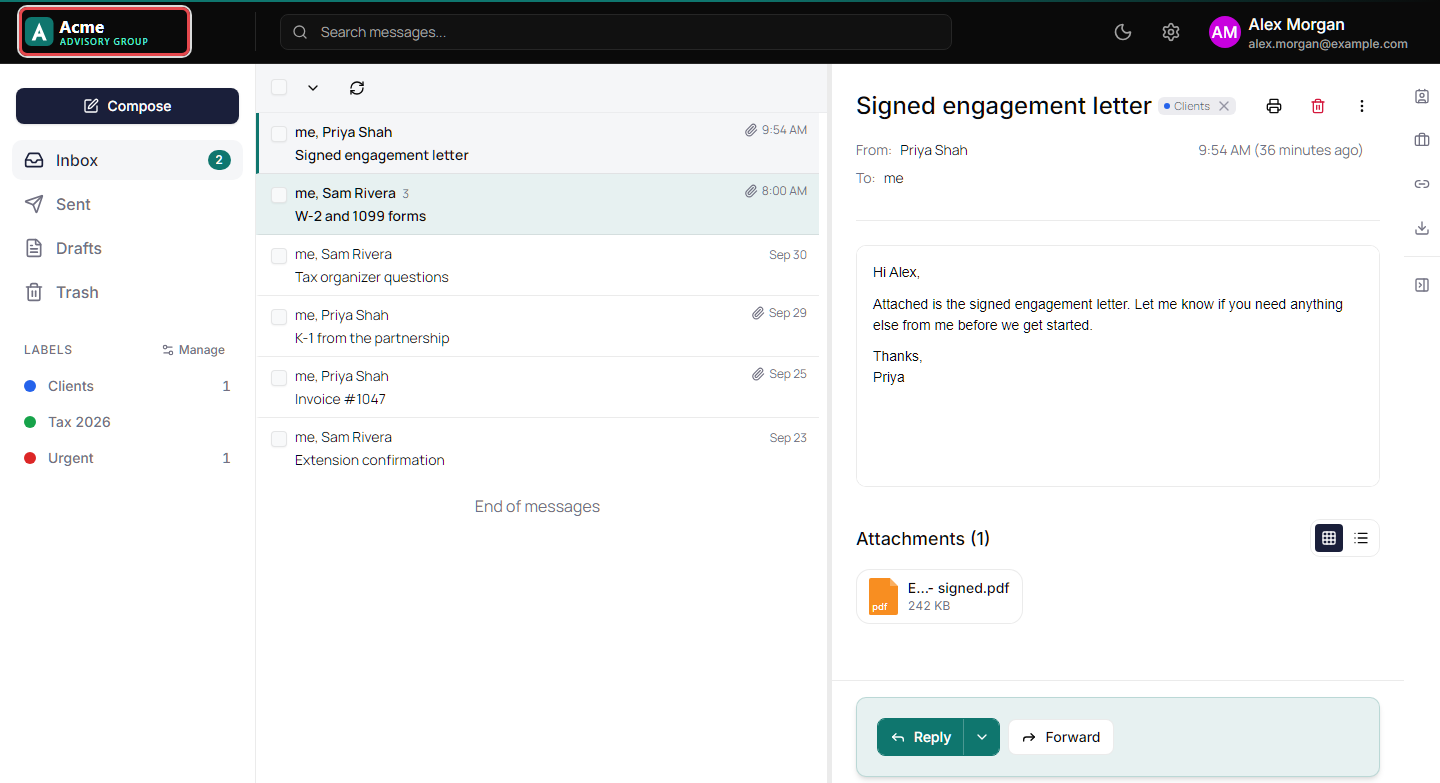Tick the checkbox for W-2 and 1099 forms
The height and width of the screenshot is (783, 1440).
(279, 194)
